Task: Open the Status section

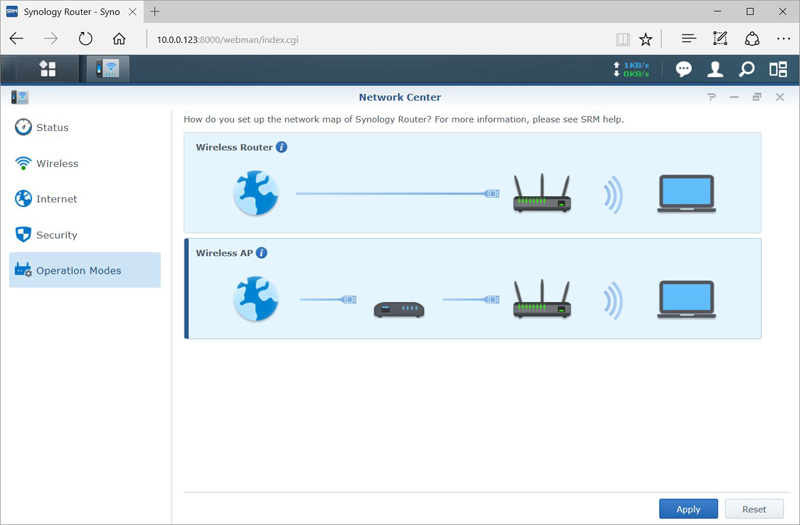Action: coord(85,128)
